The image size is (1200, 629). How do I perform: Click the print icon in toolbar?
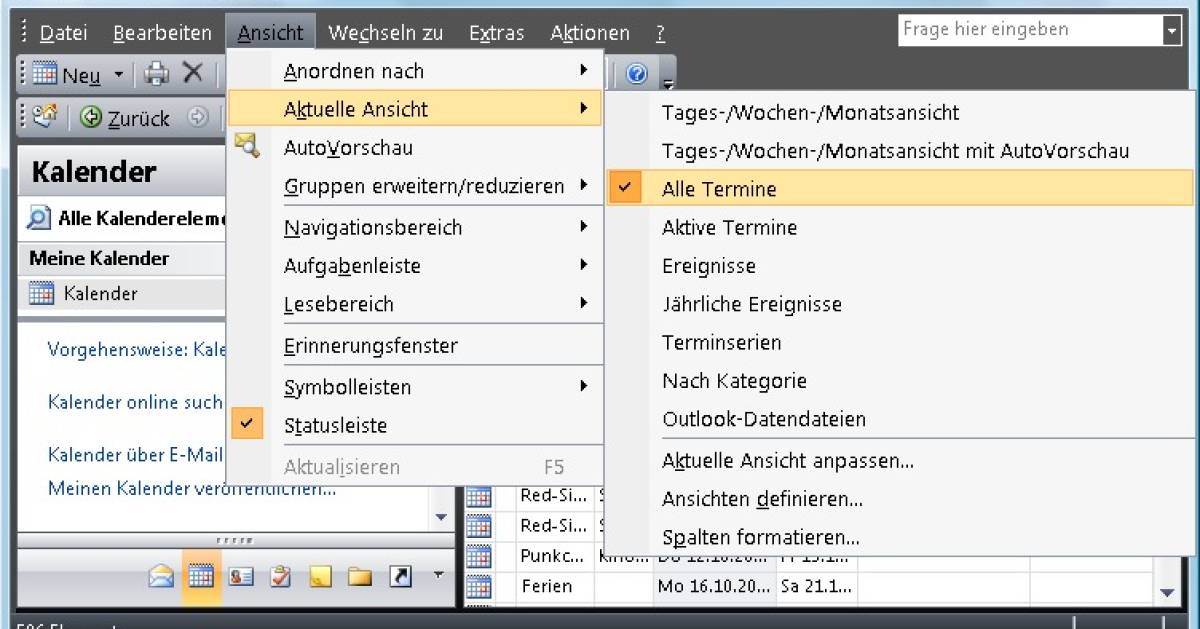click(157, 73)
